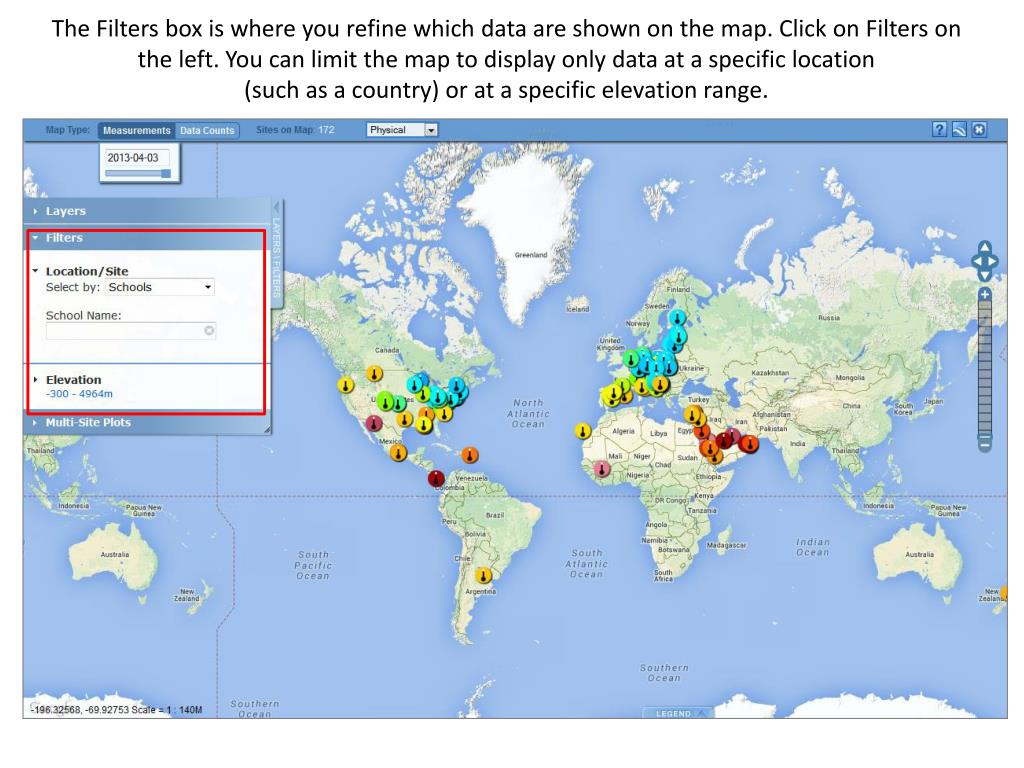Click the Greenland label on map
This screenshot has width=1024, height=768.
pyautogui.click(x=531, y=255)
